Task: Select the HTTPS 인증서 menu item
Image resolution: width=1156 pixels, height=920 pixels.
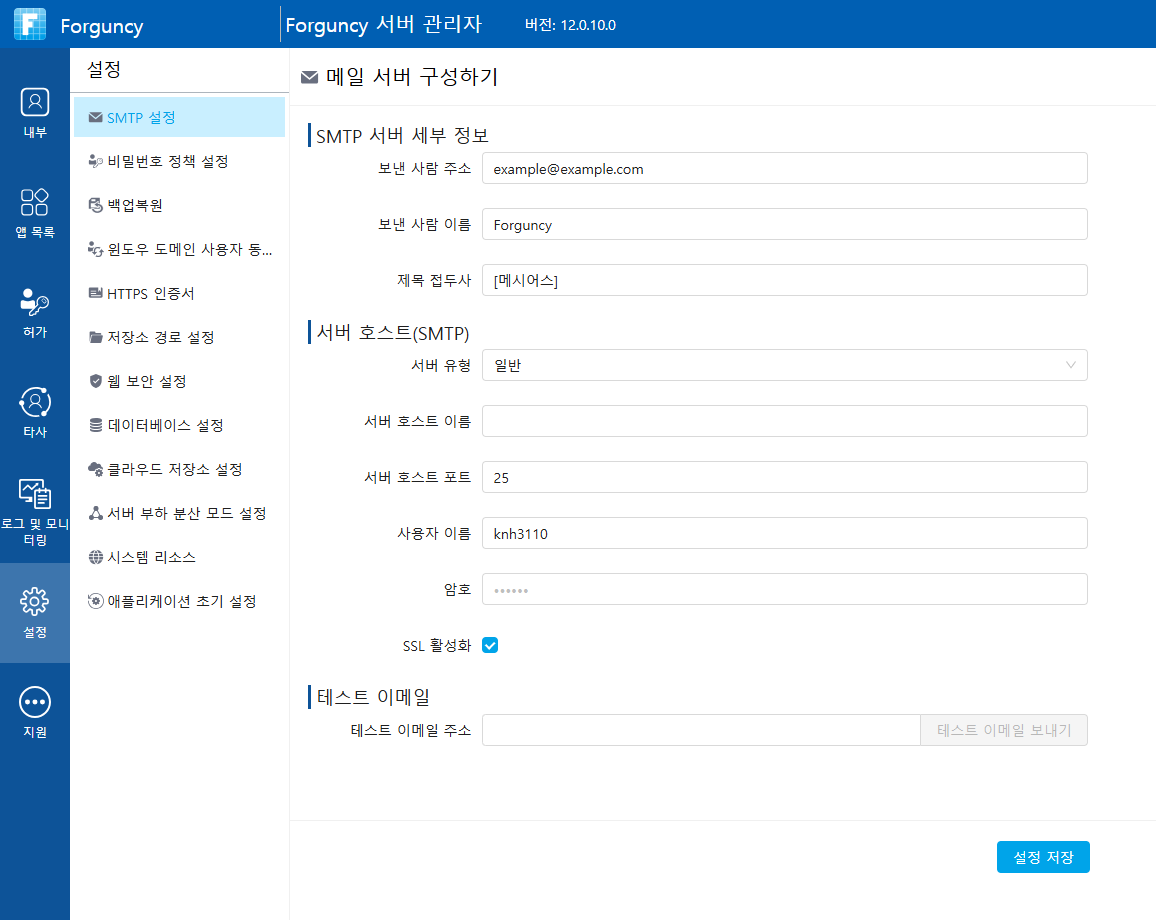Action: tap(179, 293)
